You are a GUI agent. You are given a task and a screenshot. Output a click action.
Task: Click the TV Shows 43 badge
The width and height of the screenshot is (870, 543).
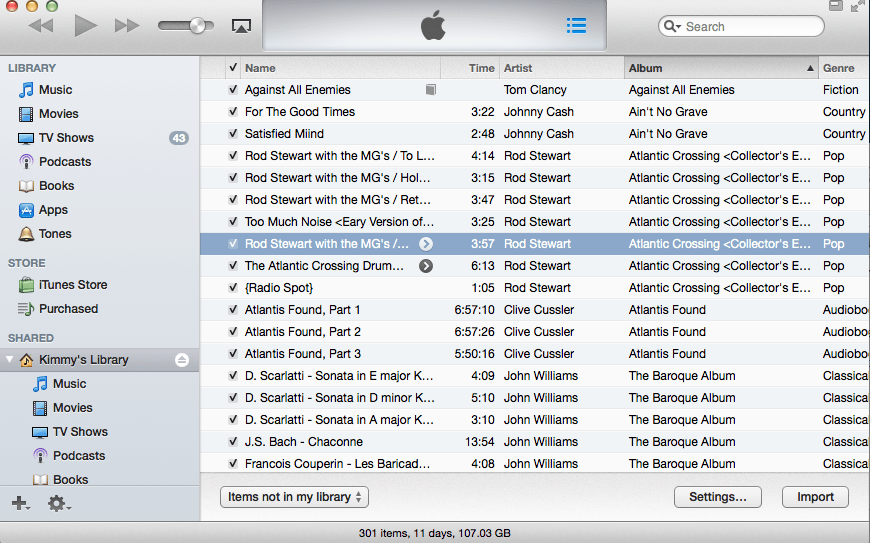pyautogui.click(x=179, y=138)
